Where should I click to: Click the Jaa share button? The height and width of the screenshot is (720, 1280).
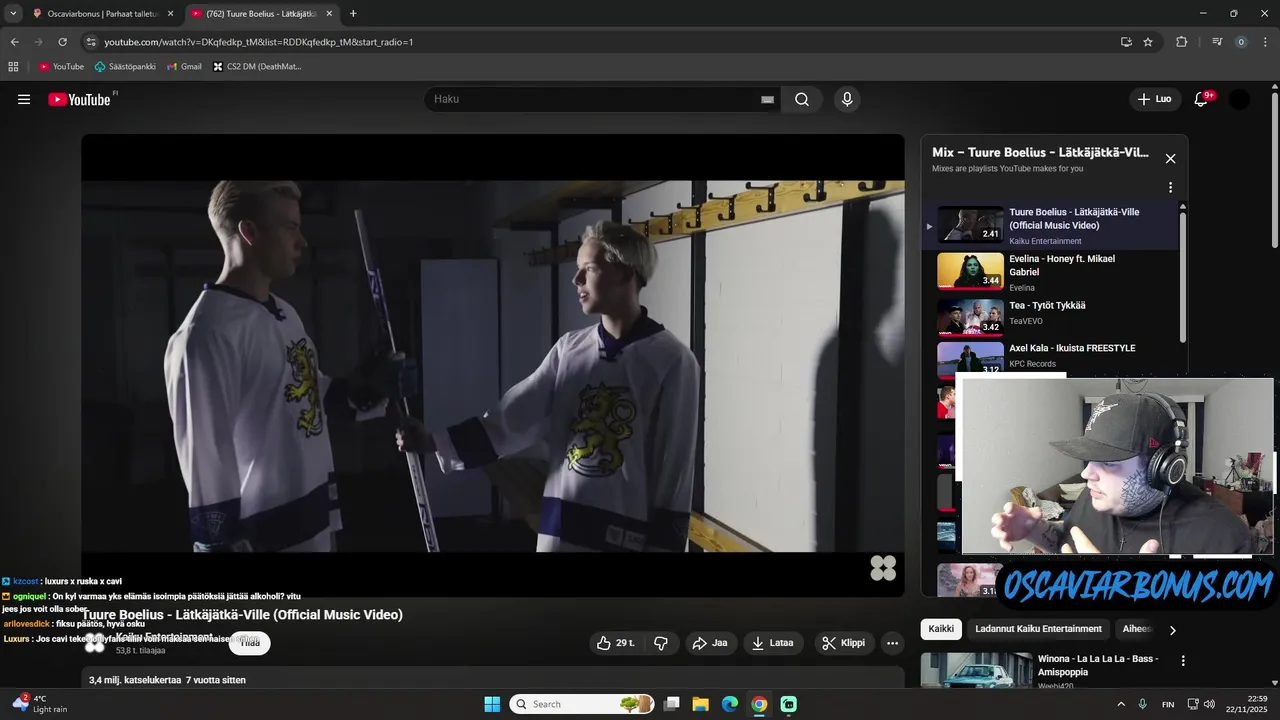click(710, 643)
